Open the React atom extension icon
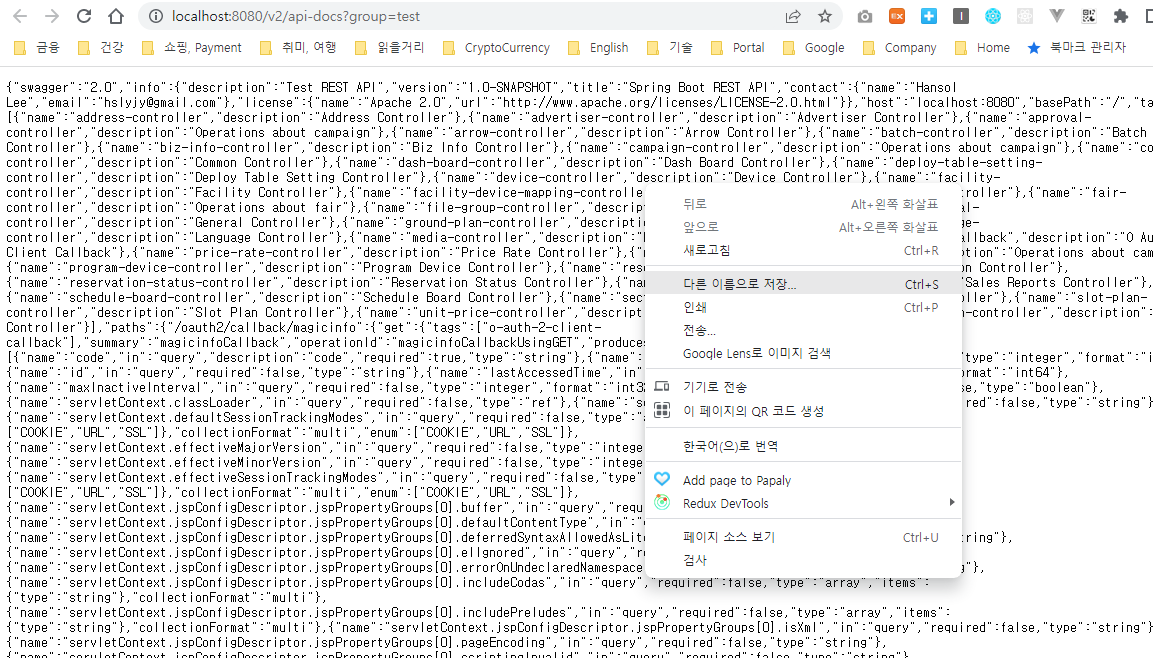The image size is (1153, 658). point(993,16)
